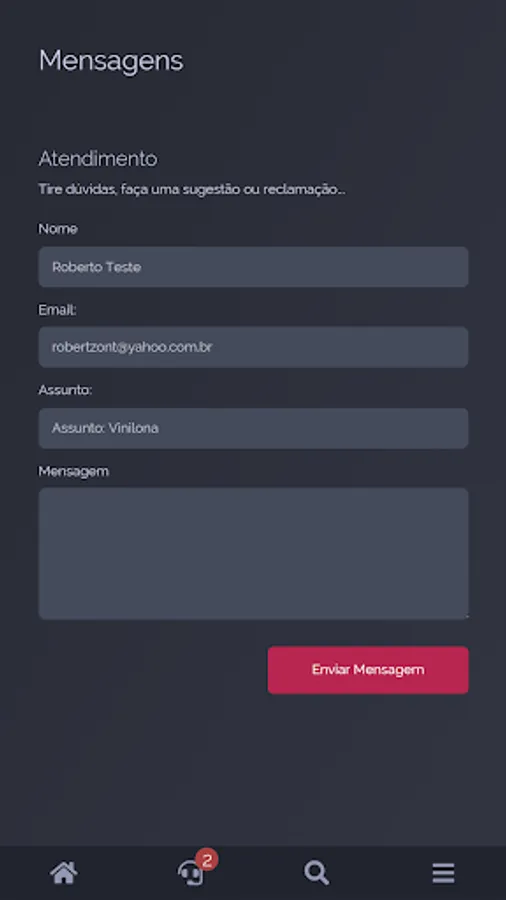Viewport: 506px width, 900px height.
Task: Click the Mensagem label above the text area
Action: (x=73, y=471)
